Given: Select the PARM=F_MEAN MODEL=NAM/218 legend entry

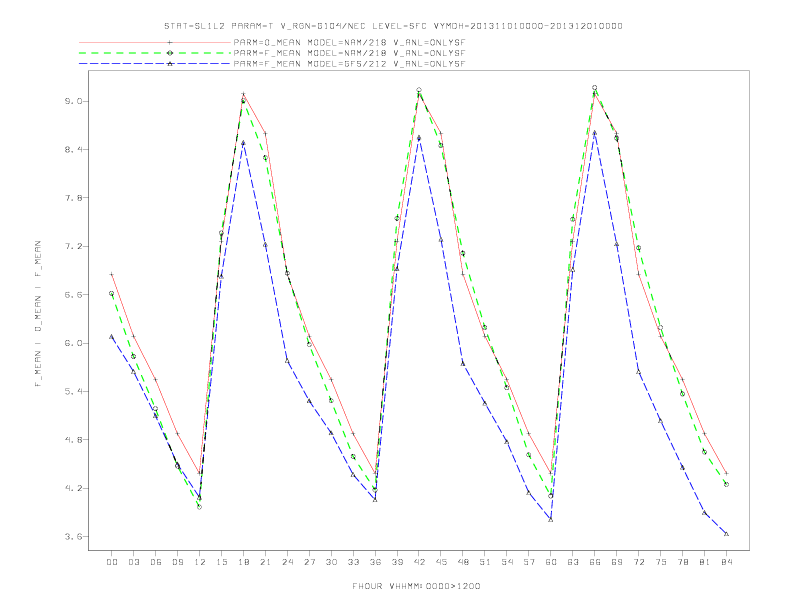Looking at the screenshot, I should tap(349, 53).
